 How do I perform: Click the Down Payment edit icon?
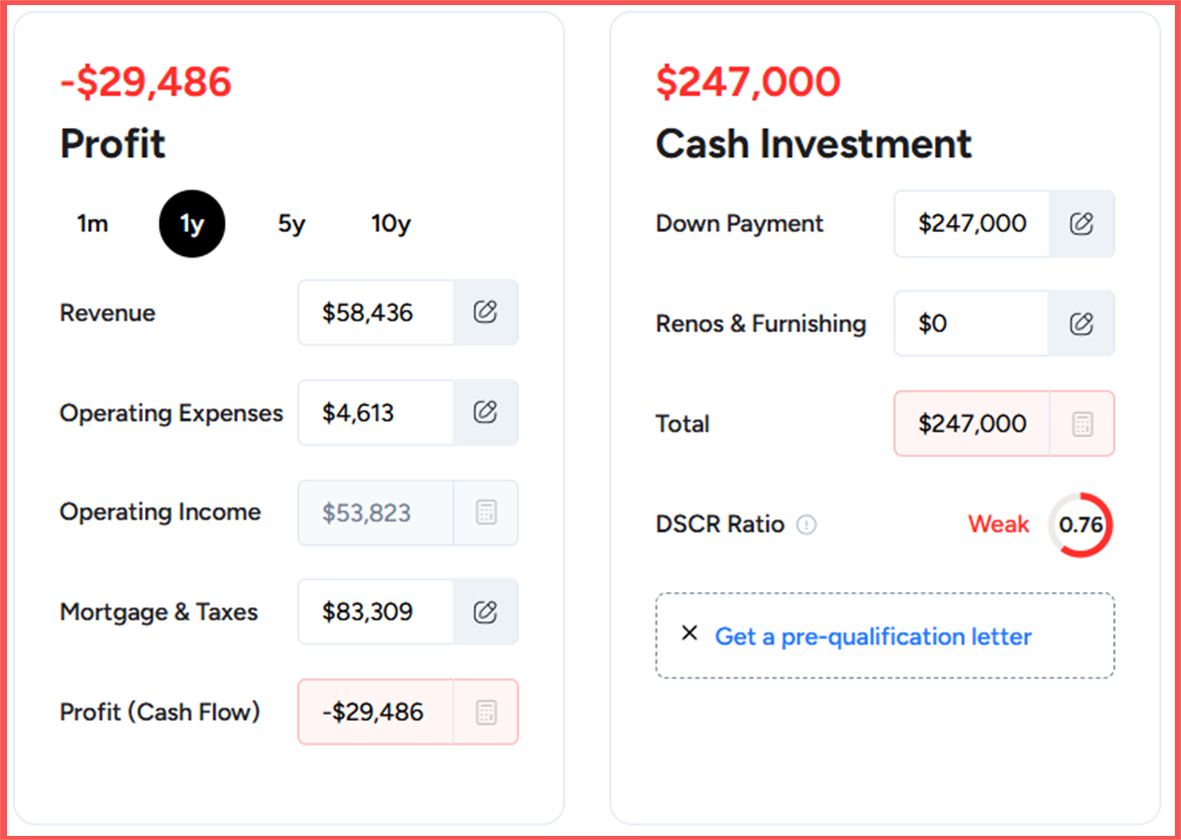pos(1082,223)
